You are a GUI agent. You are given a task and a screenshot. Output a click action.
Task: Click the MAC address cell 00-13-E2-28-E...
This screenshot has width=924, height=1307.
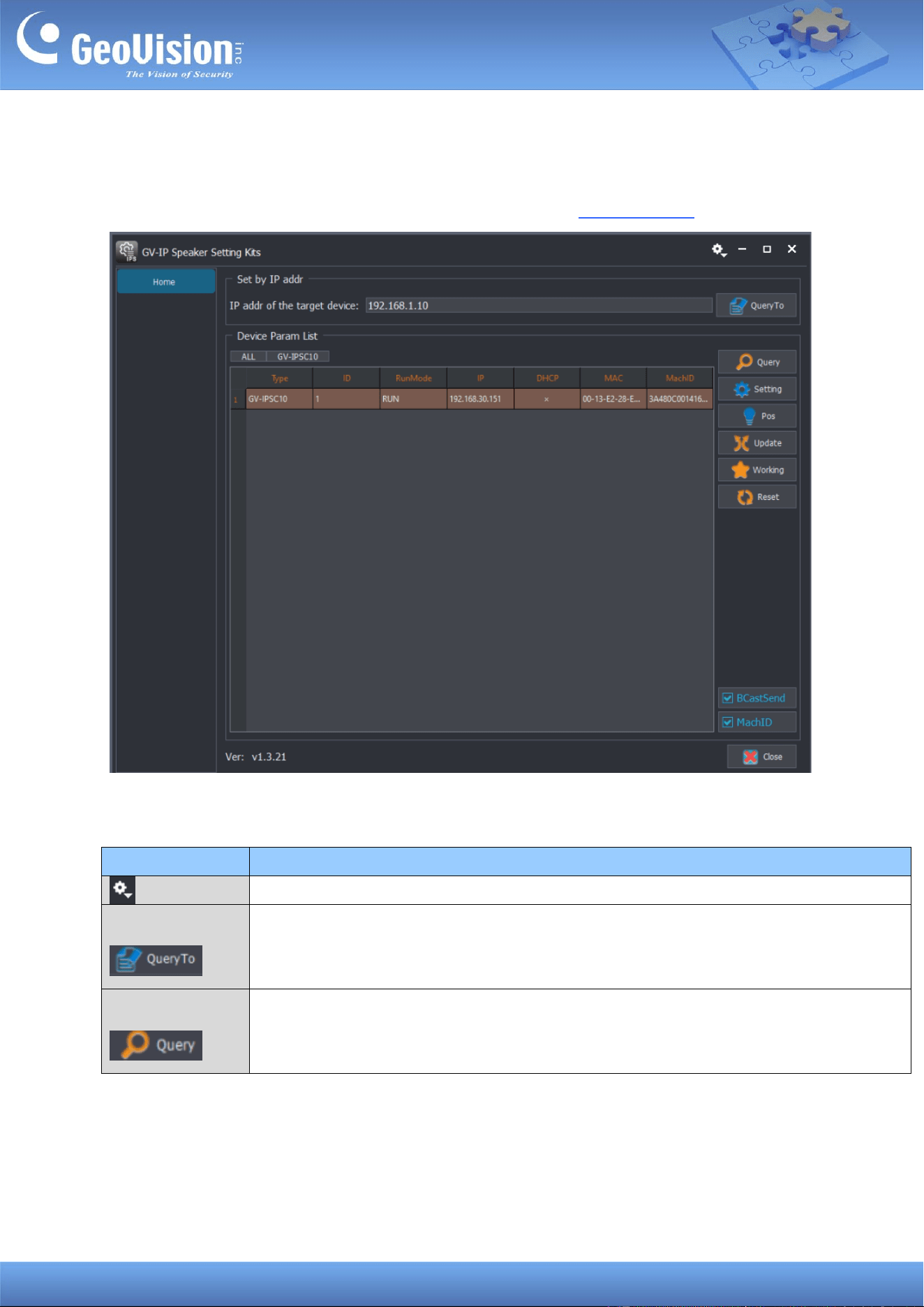pos(613,399)
